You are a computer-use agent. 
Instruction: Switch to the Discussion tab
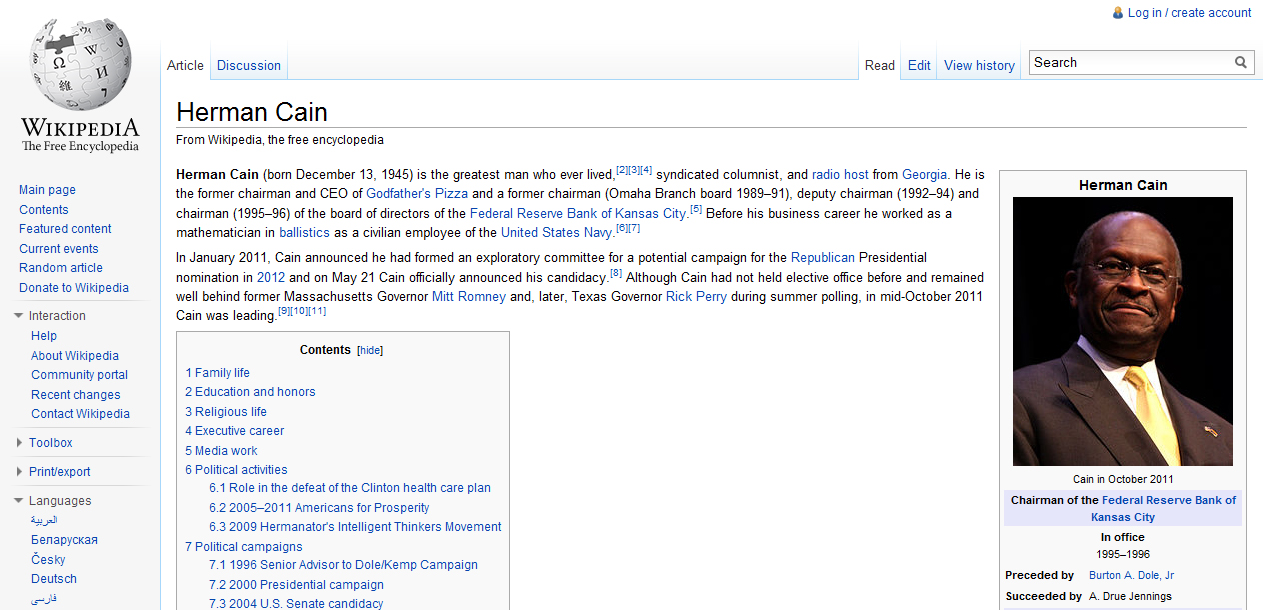click(x=249, y=66)
